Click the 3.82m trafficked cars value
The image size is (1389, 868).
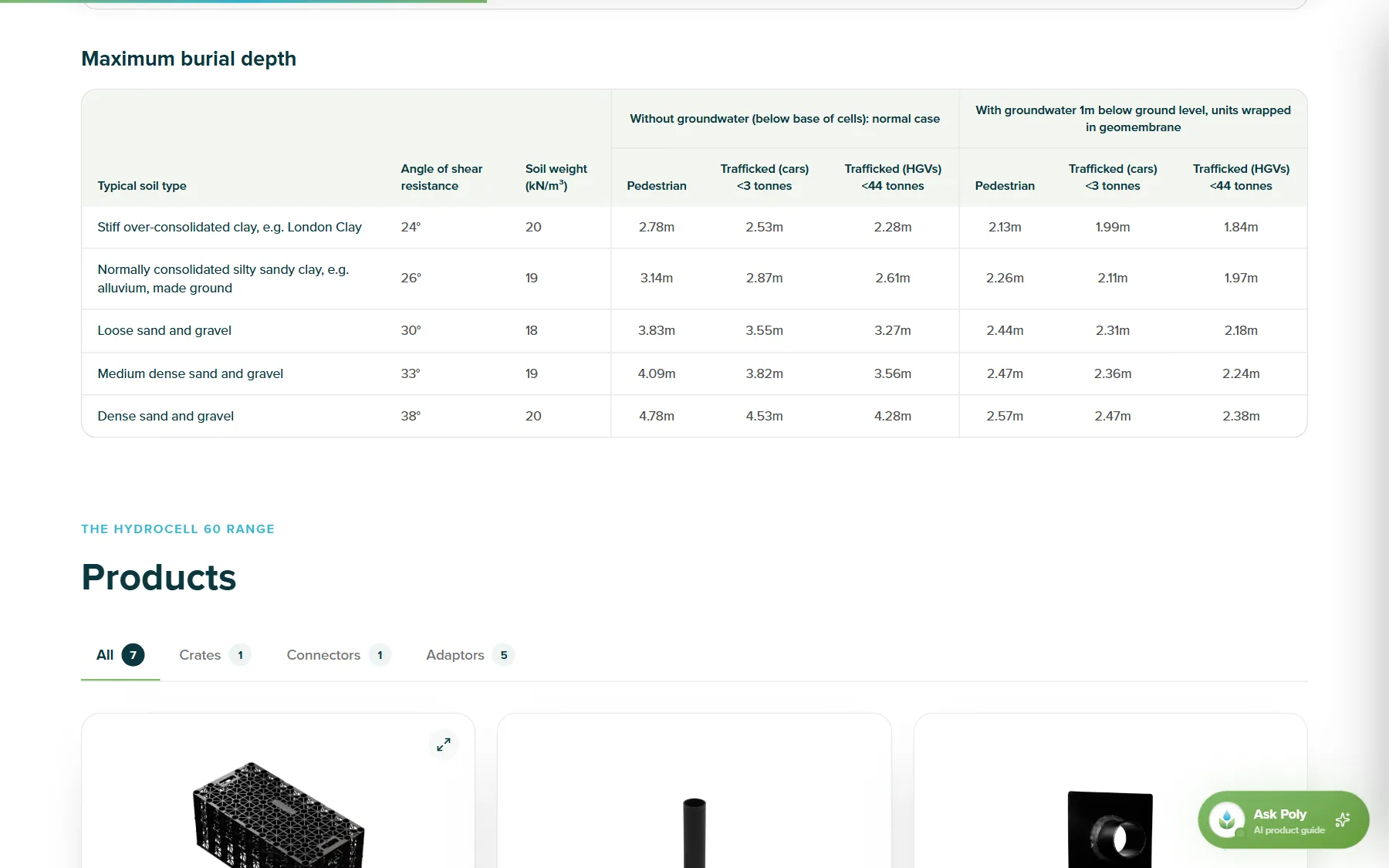[764, 373]
